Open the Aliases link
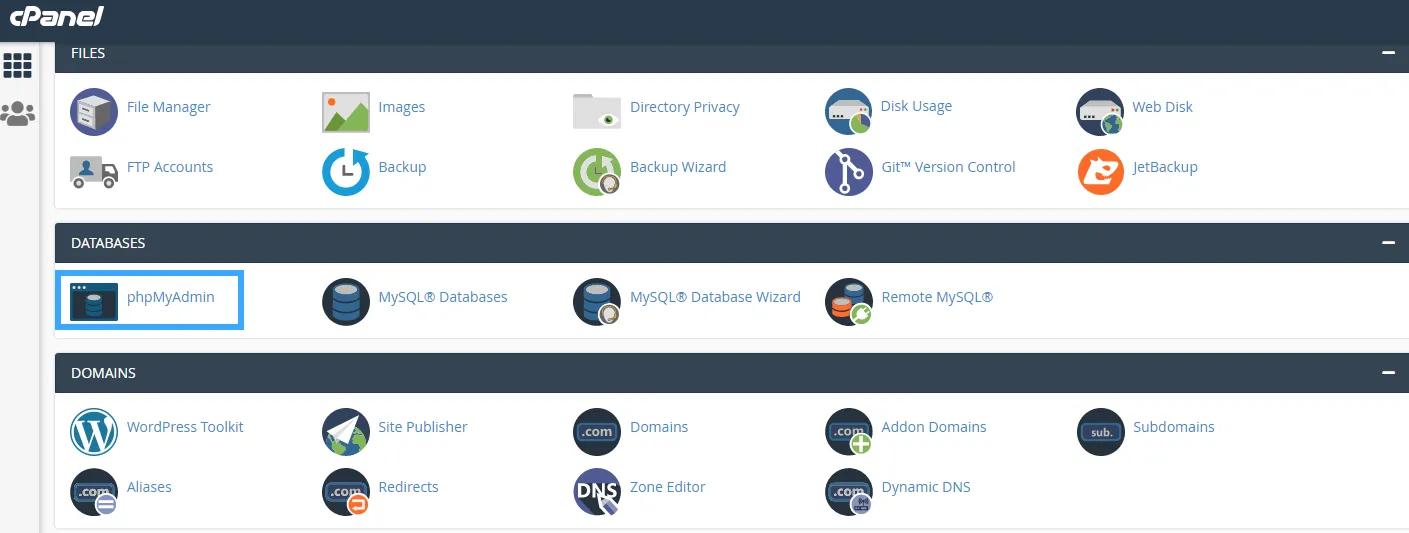Viewport: 1409px width, 533px height. point(149,487)
